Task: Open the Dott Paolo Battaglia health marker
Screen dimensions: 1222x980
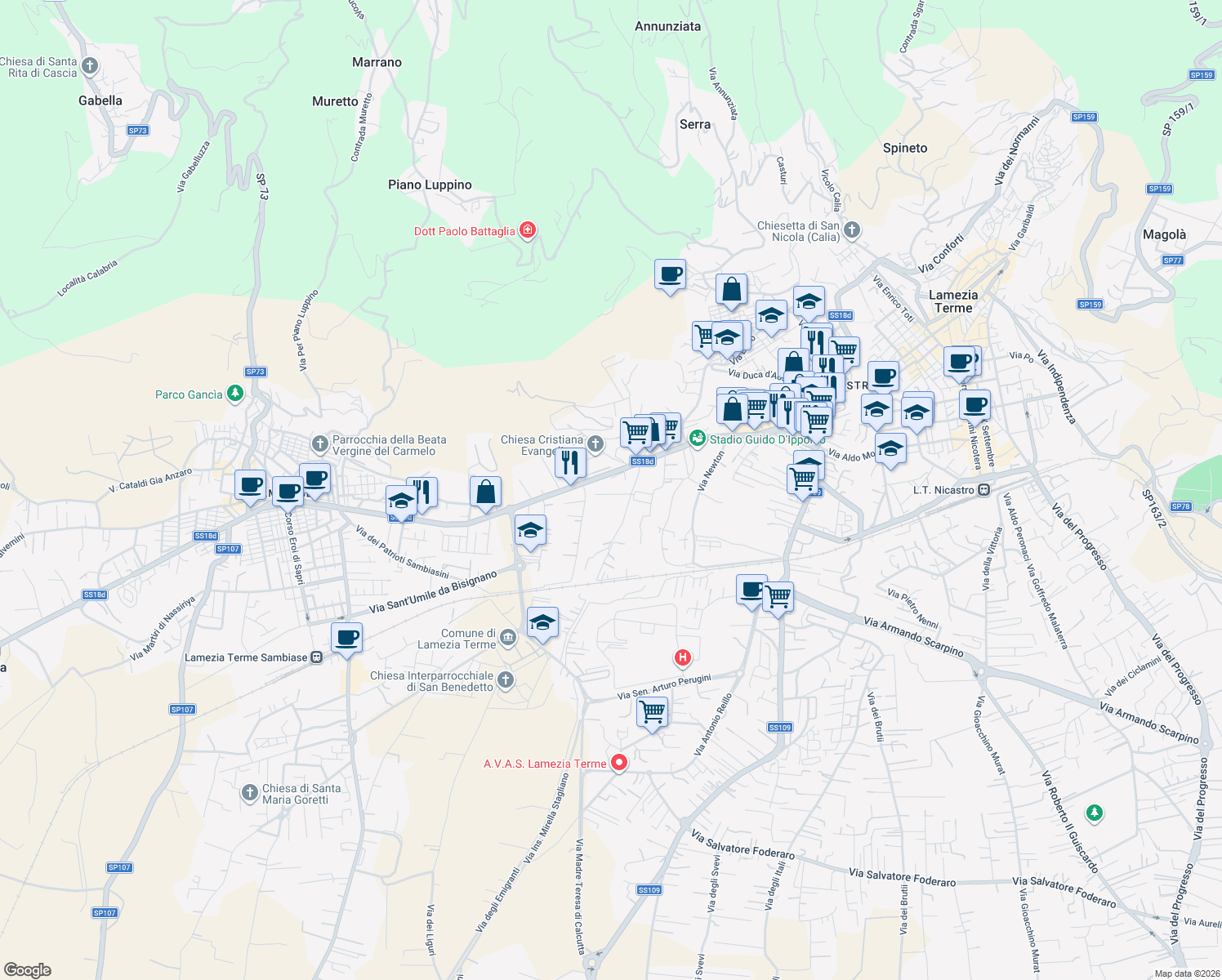Action: click(528, 230)
